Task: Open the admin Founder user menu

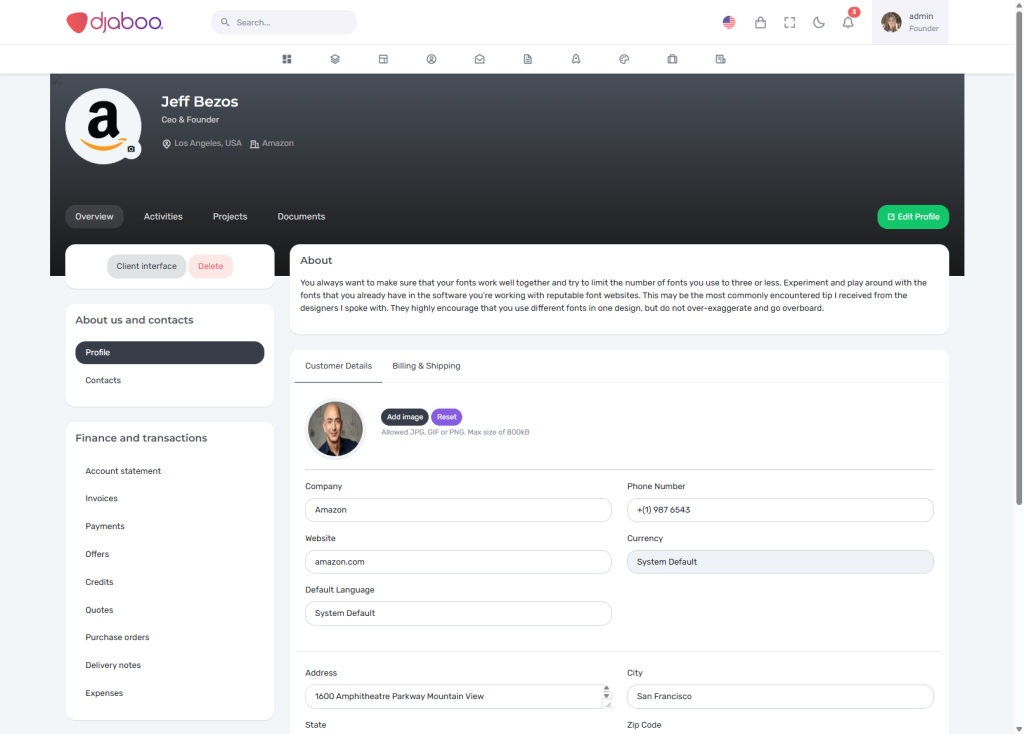Action: tap(909, 22)
